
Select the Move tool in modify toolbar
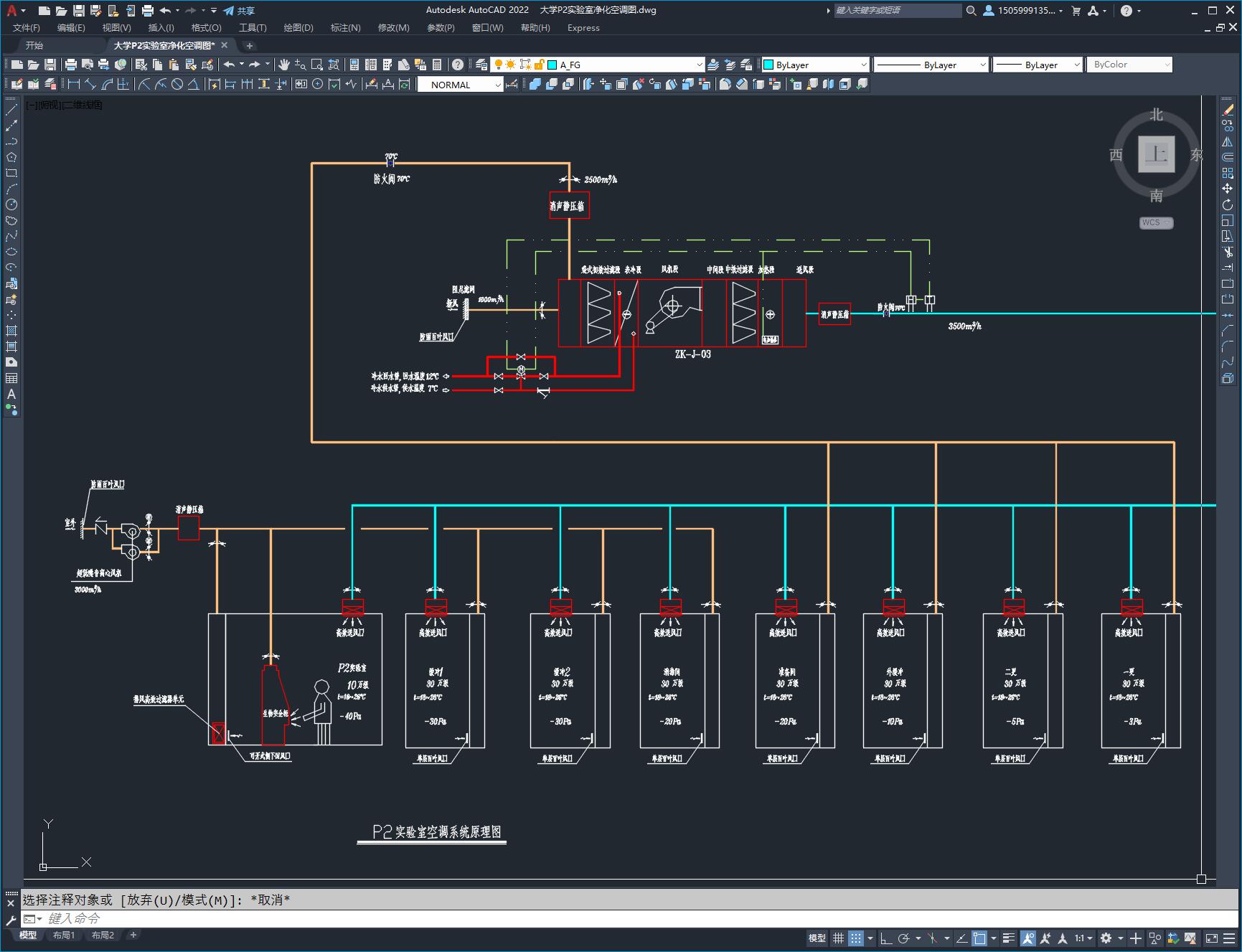(x=1228, y=189)
